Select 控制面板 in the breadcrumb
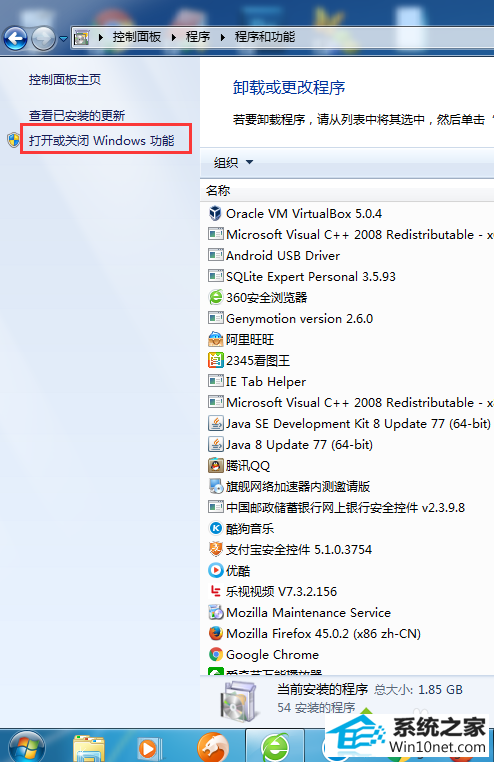The height and width of the screenshot is (762, 494). (136, 37)
